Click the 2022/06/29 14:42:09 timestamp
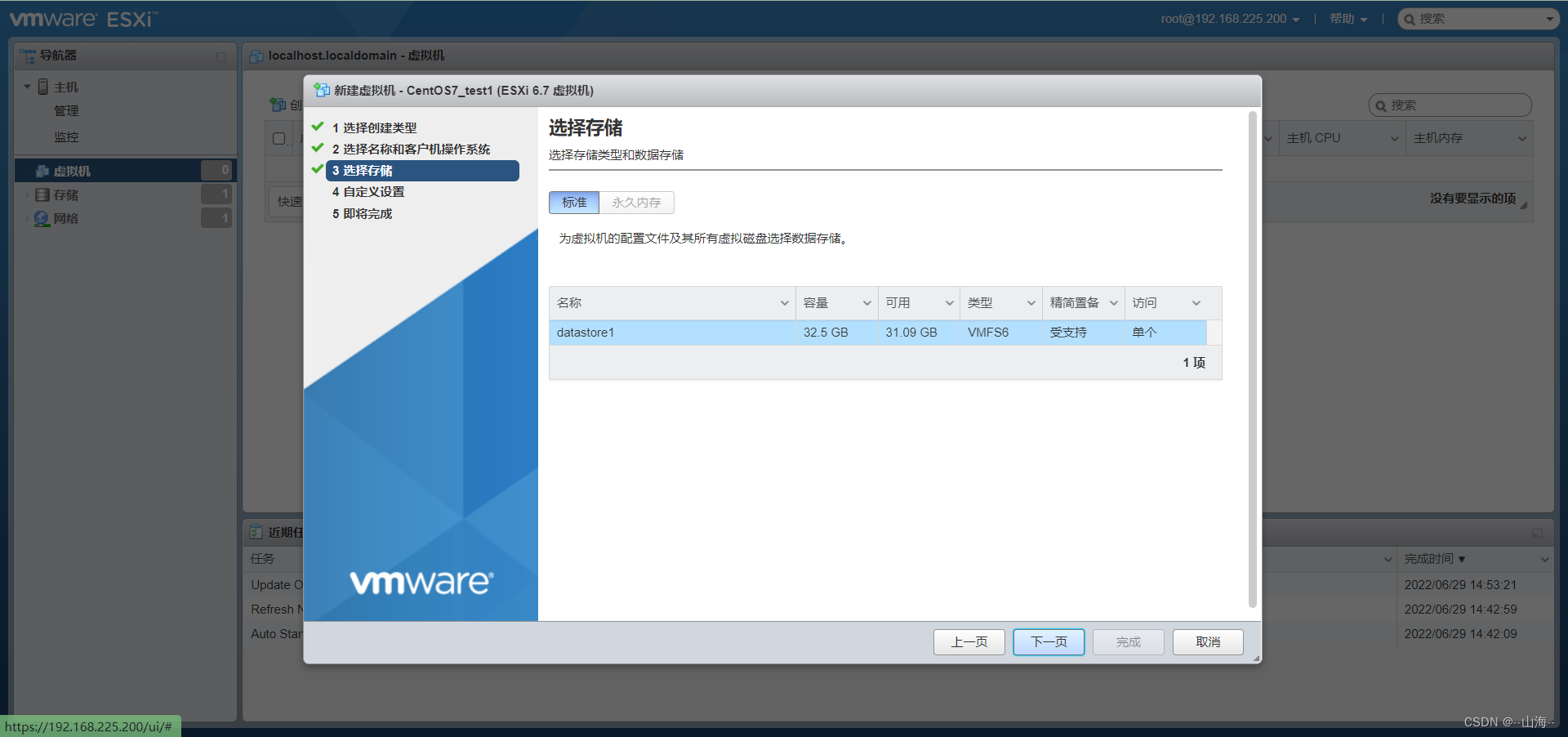The width and height of the screenshot is (1568, 737). pyautogui.click(x=1460, y=634)
